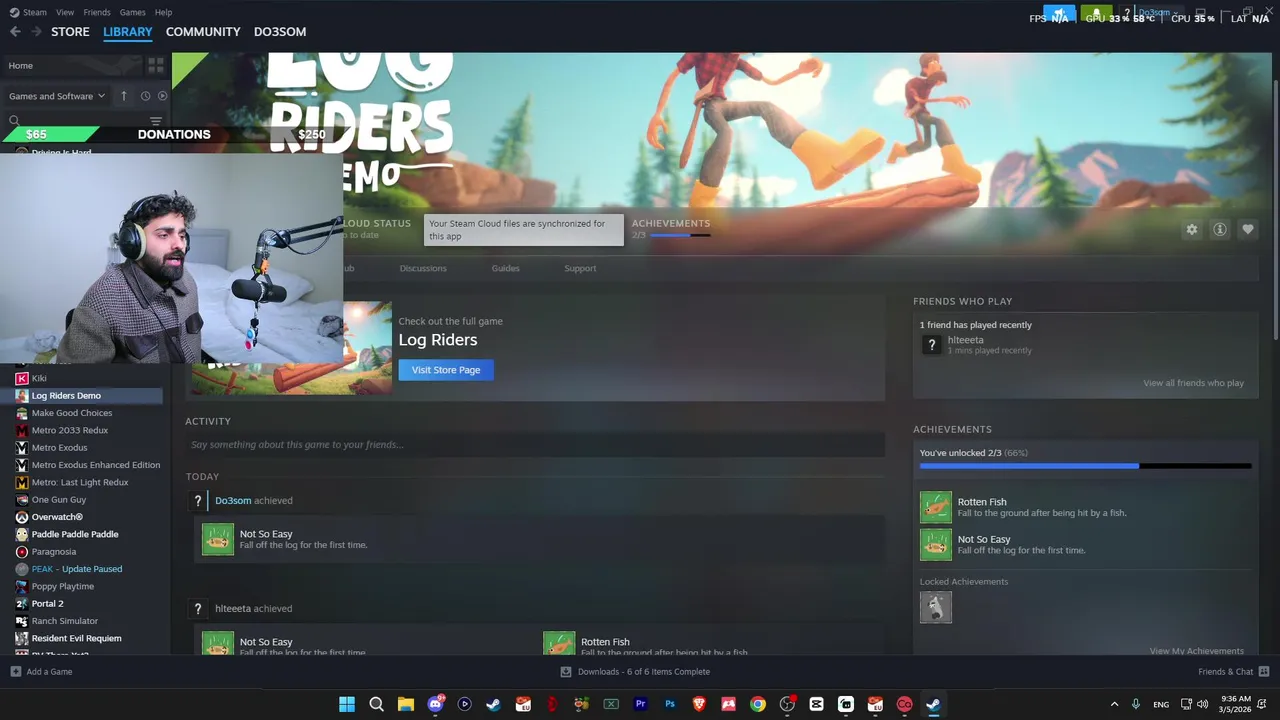Click the locked achievement thumbnail
The width and height of the screenshot is (1280, 720).
[x=936, y=607]
